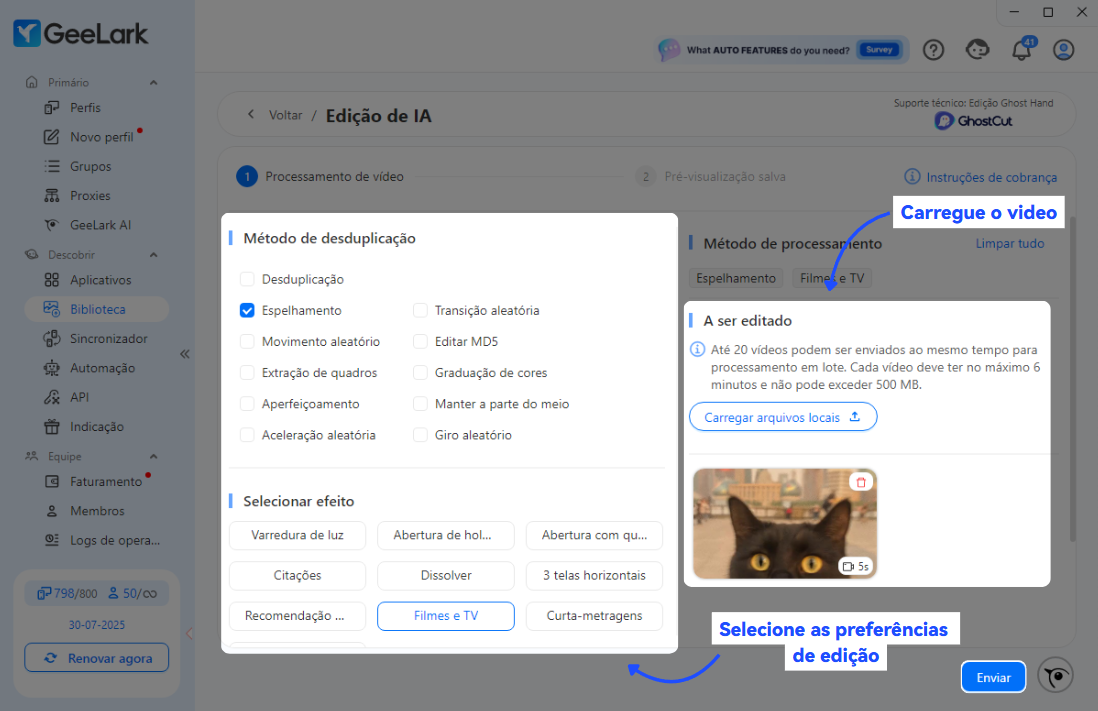Click the back arrow next to Voltar
This screenshot has width=1098, height=711.
(x=251, y=114)
